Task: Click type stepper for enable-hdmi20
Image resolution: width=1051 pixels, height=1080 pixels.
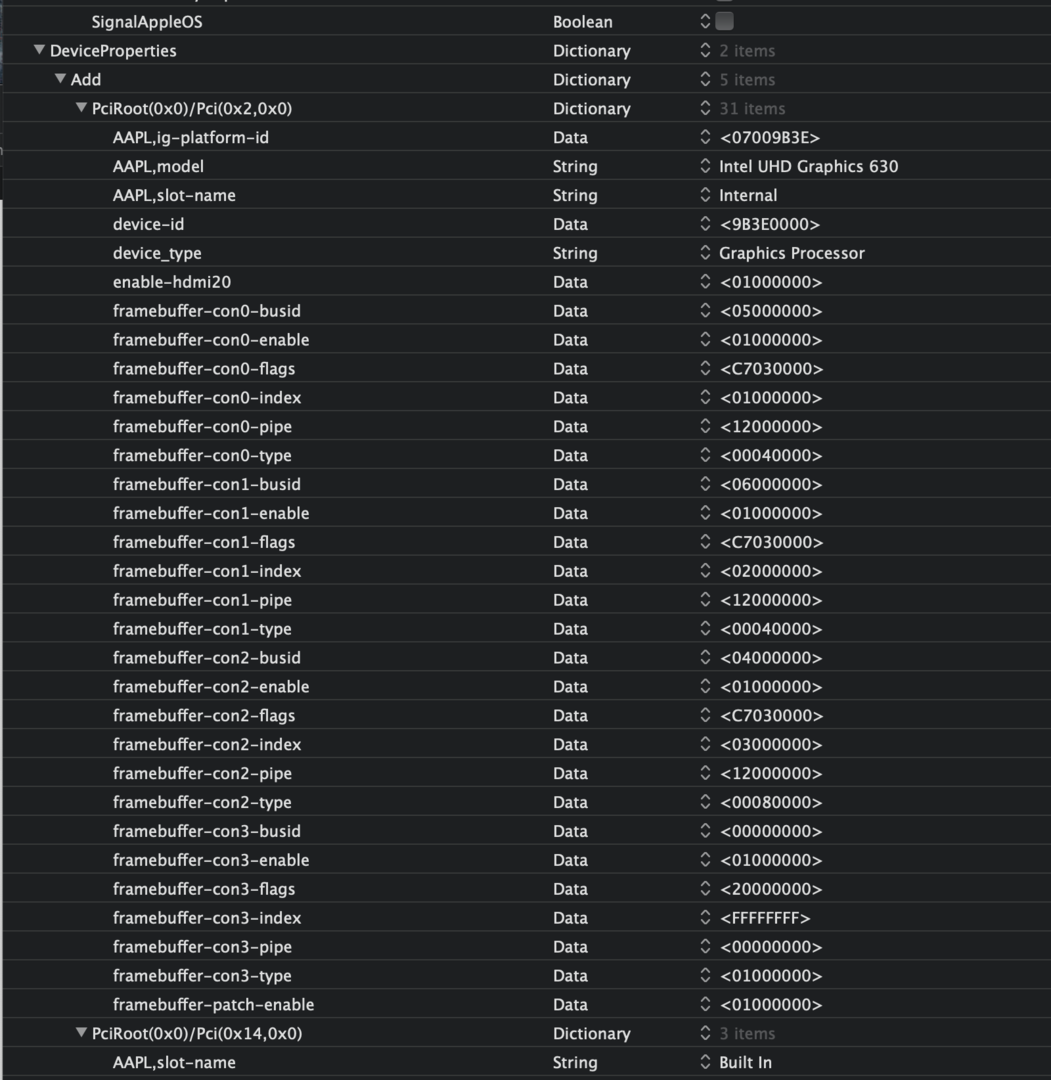Action: point(705,282)
